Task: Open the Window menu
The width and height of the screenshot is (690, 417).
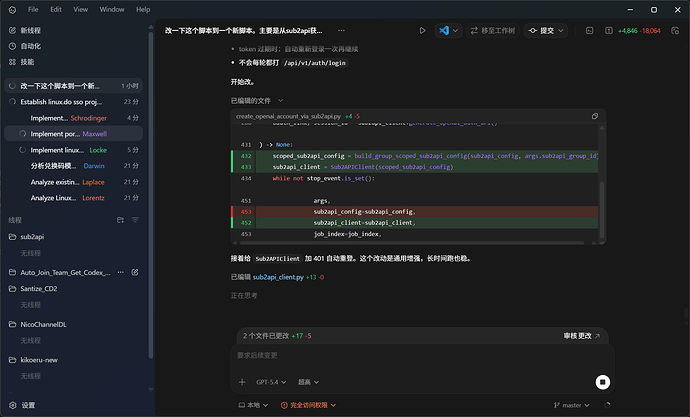Action: [112, 9]
